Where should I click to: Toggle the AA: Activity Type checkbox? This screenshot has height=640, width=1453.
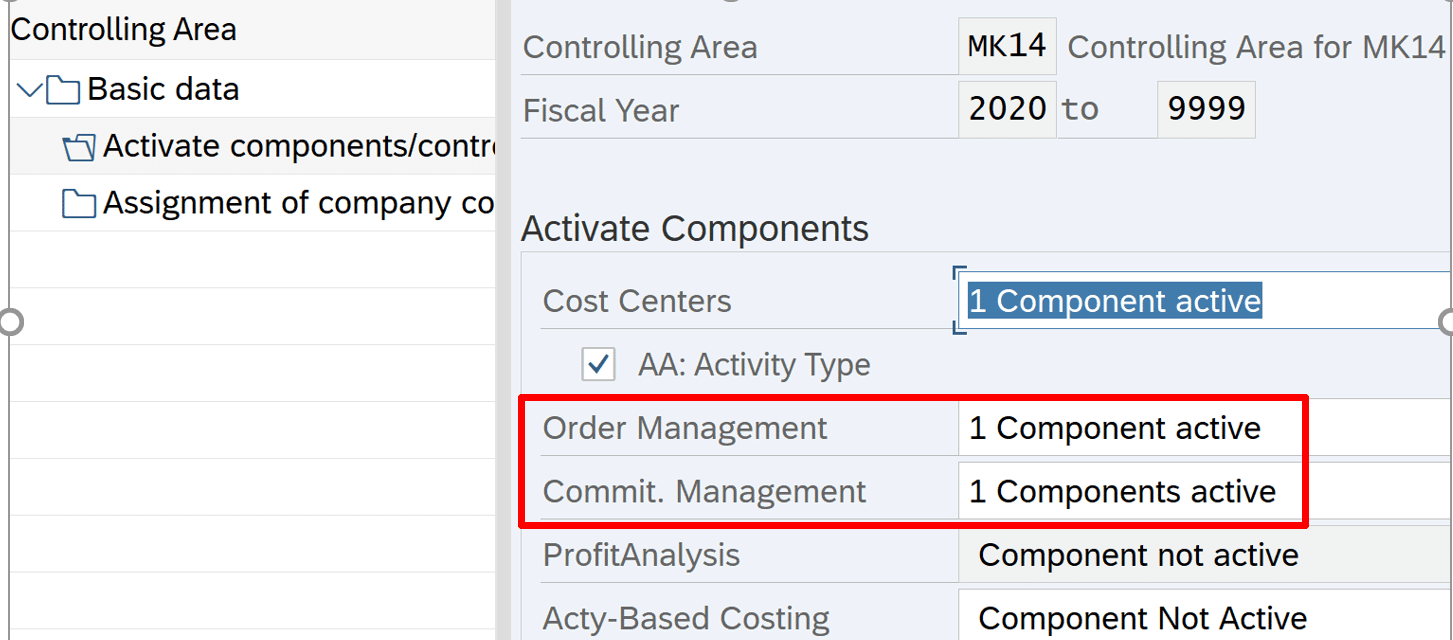tap(598, 365)
